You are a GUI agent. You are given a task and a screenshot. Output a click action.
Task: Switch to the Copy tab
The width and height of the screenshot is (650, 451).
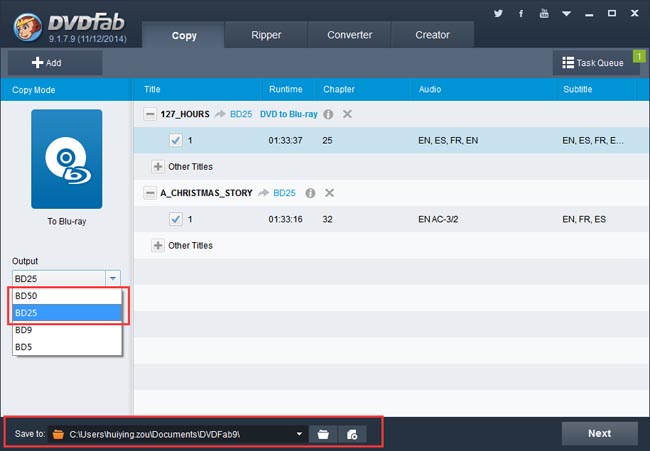[184, 35]
